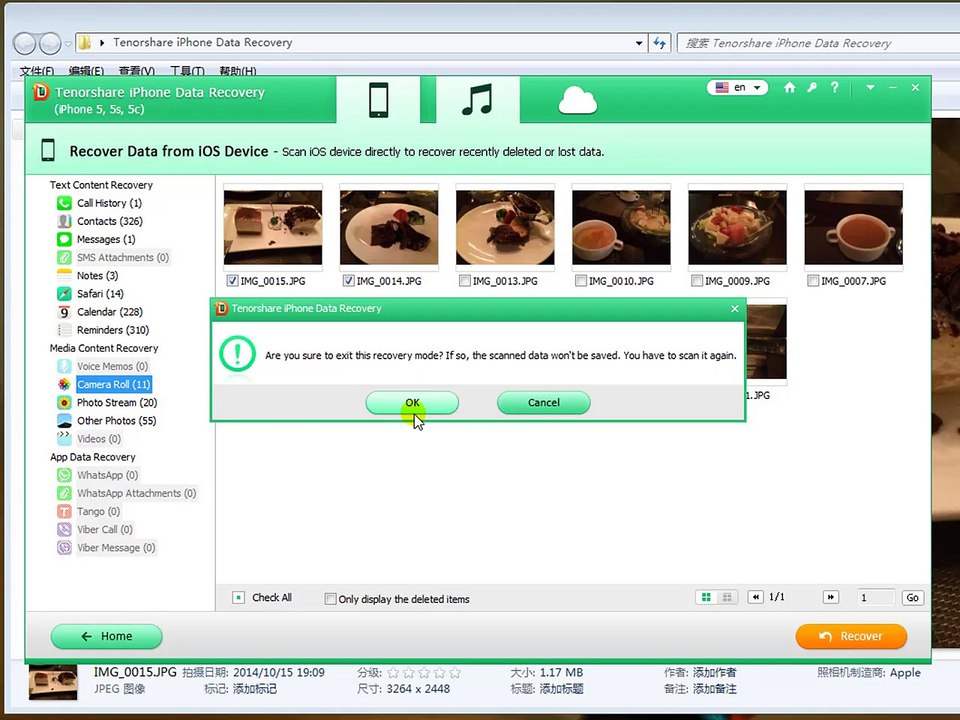Click the Camera Roll flower icon
Screen dimensions: 960x720
(64, 384)
